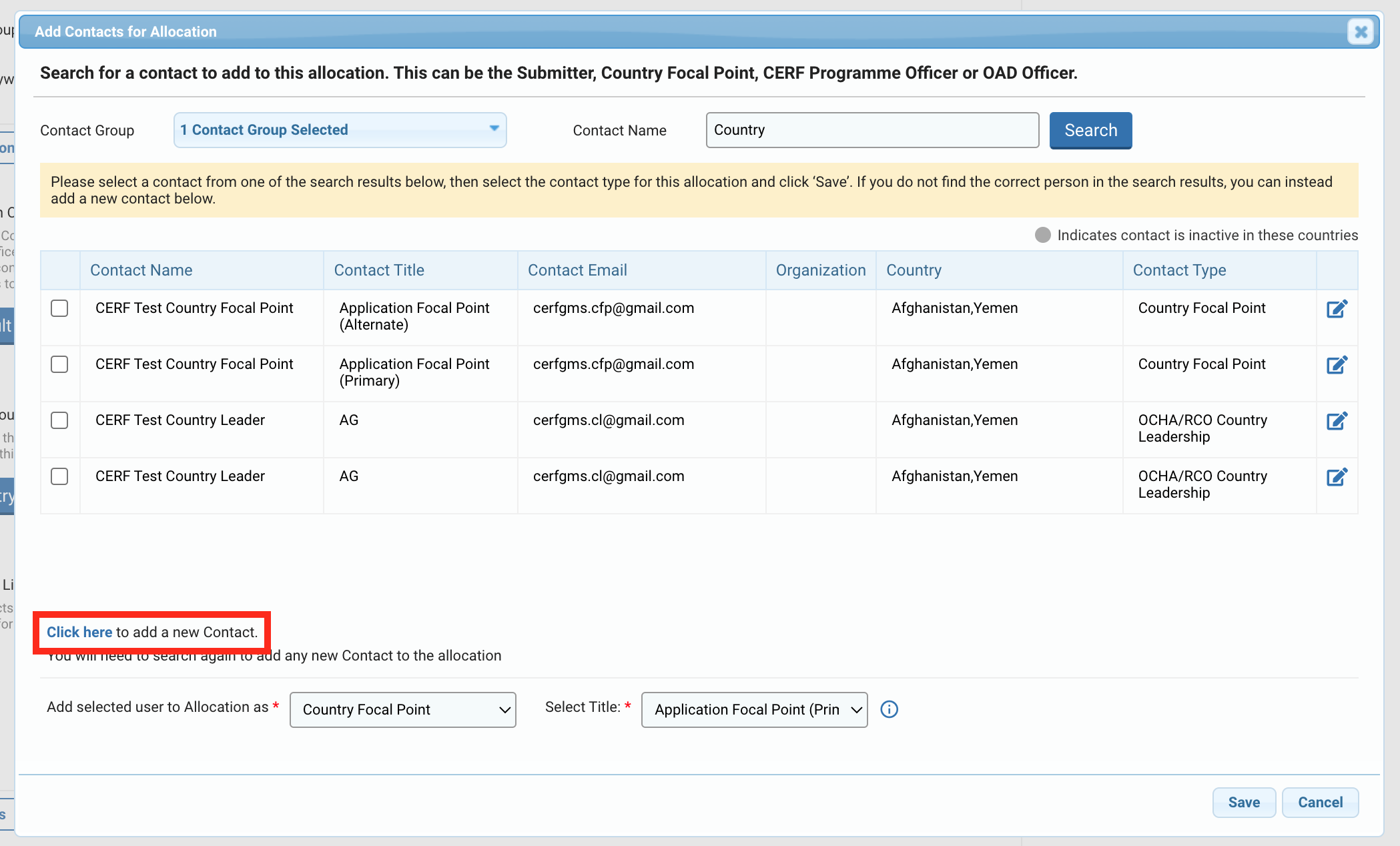Select the first CERF Test Country Leader checkbox
This screenshot has width=1400, height=846.
[x=59, y=420]
